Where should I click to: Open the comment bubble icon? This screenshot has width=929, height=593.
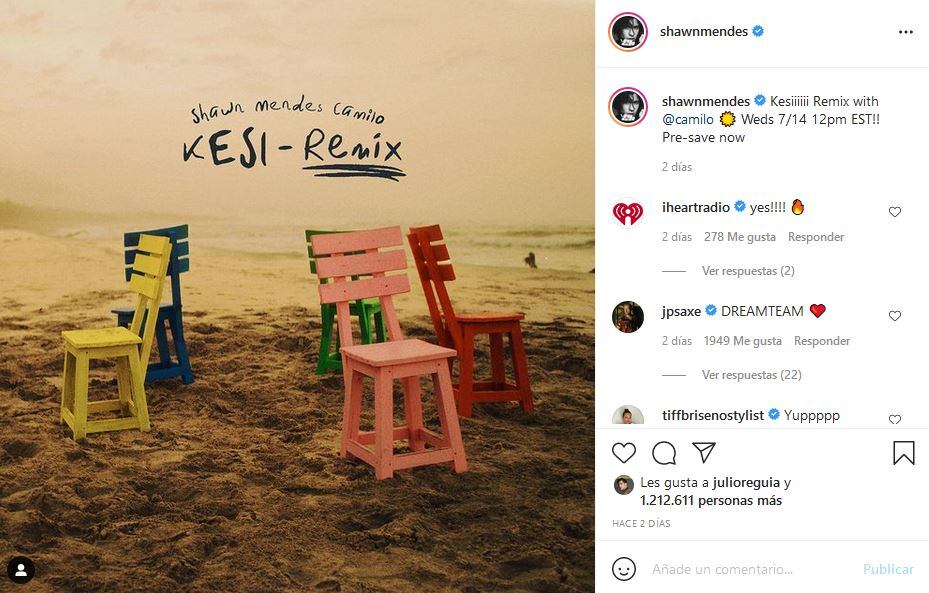pos(664,453)
